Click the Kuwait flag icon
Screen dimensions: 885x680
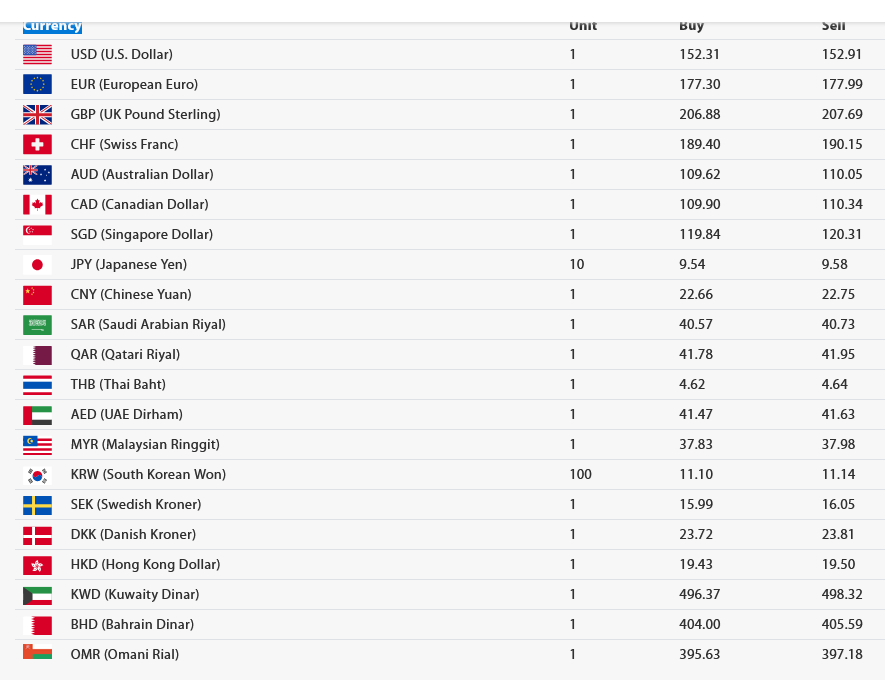[x=37, y=595]
